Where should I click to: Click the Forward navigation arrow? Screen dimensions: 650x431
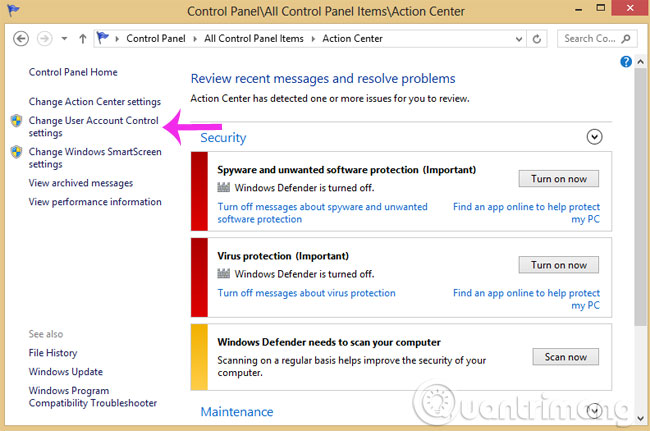(x=44, y=39)
